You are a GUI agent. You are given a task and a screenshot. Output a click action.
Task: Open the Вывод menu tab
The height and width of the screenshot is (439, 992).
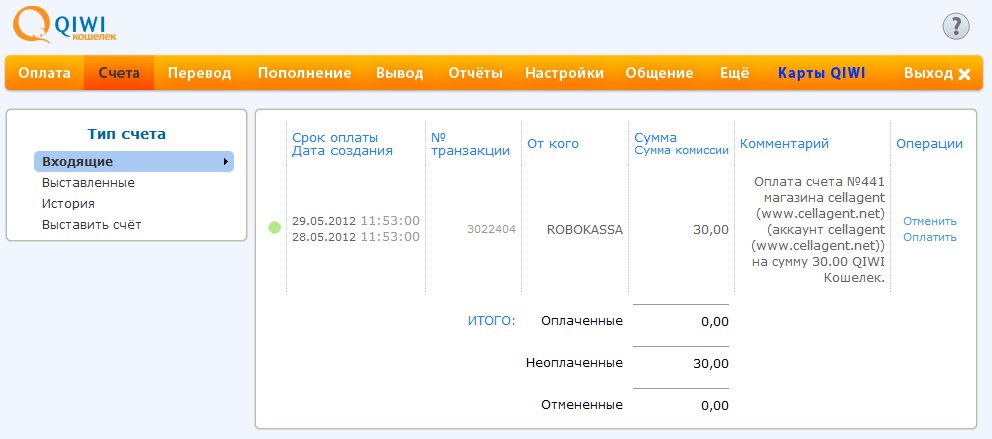tap(400, 73)
